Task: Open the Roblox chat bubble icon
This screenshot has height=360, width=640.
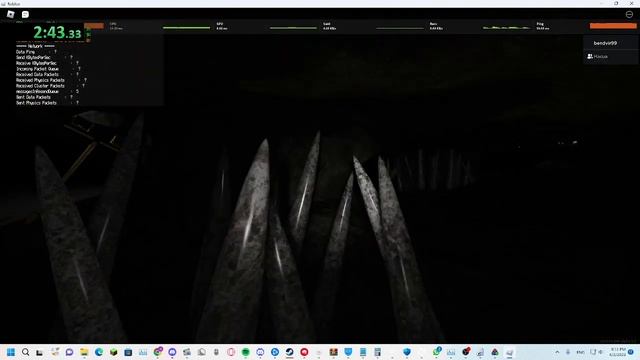Action: click(x=25, y=14)
